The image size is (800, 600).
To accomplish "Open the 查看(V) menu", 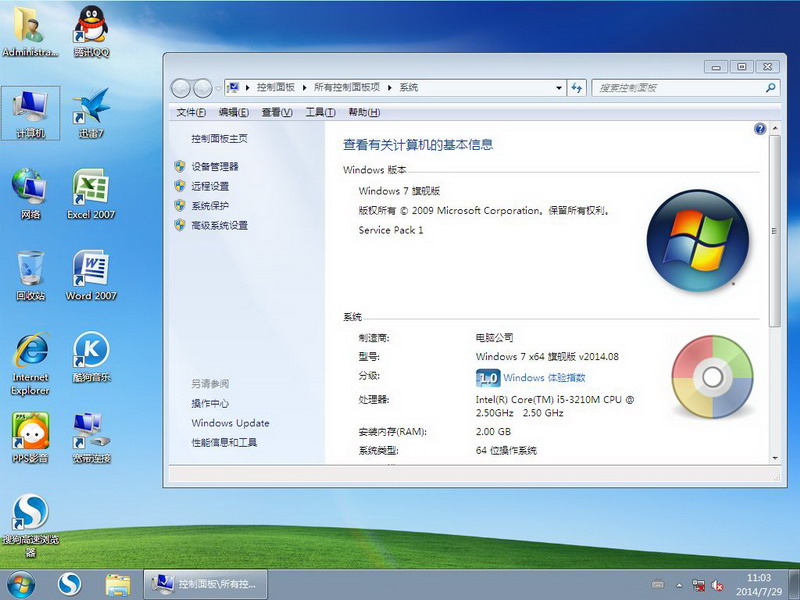I will (277, 112).
